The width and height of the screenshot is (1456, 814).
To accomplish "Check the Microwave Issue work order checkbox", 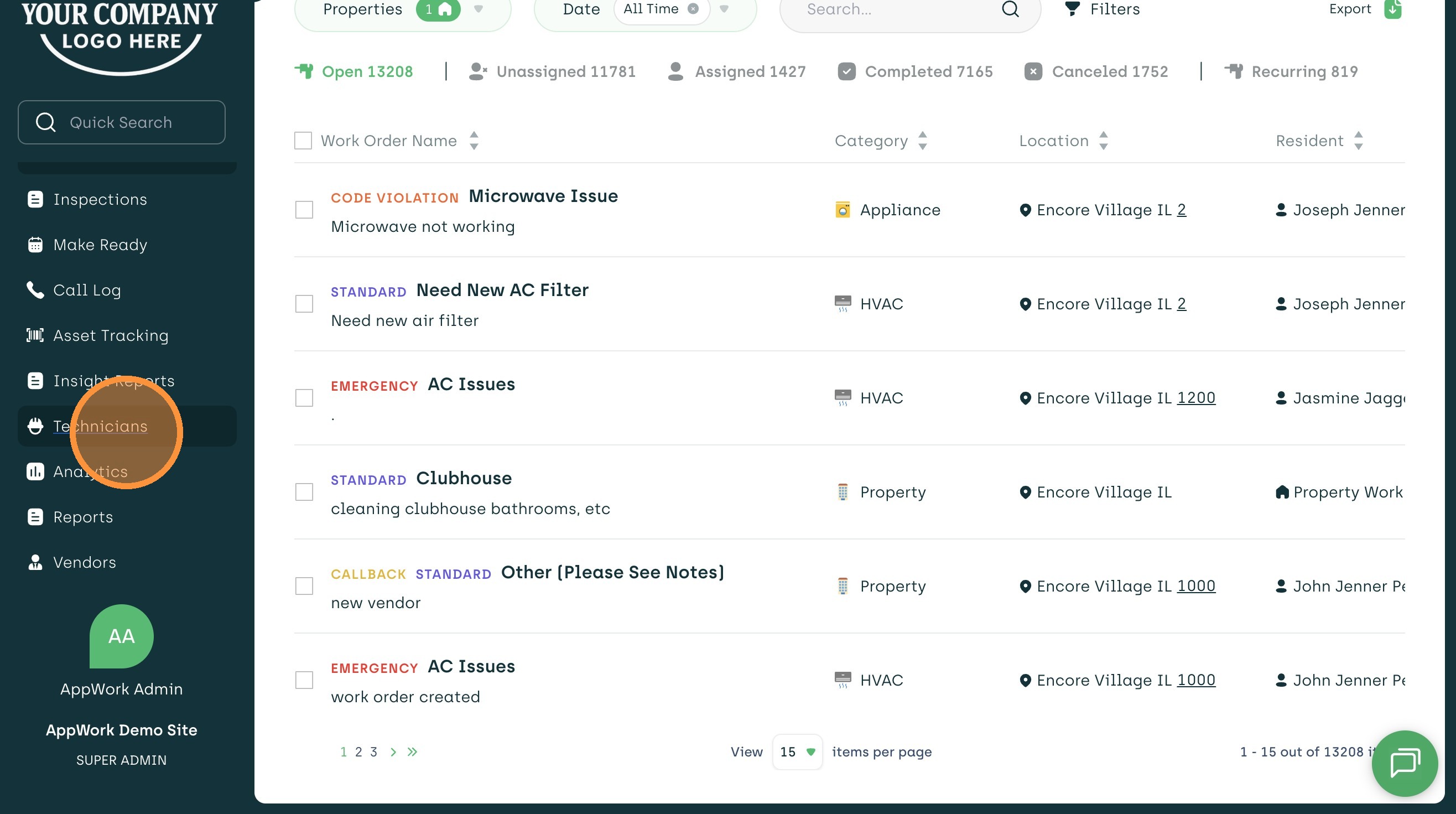I will coord(304,210).
